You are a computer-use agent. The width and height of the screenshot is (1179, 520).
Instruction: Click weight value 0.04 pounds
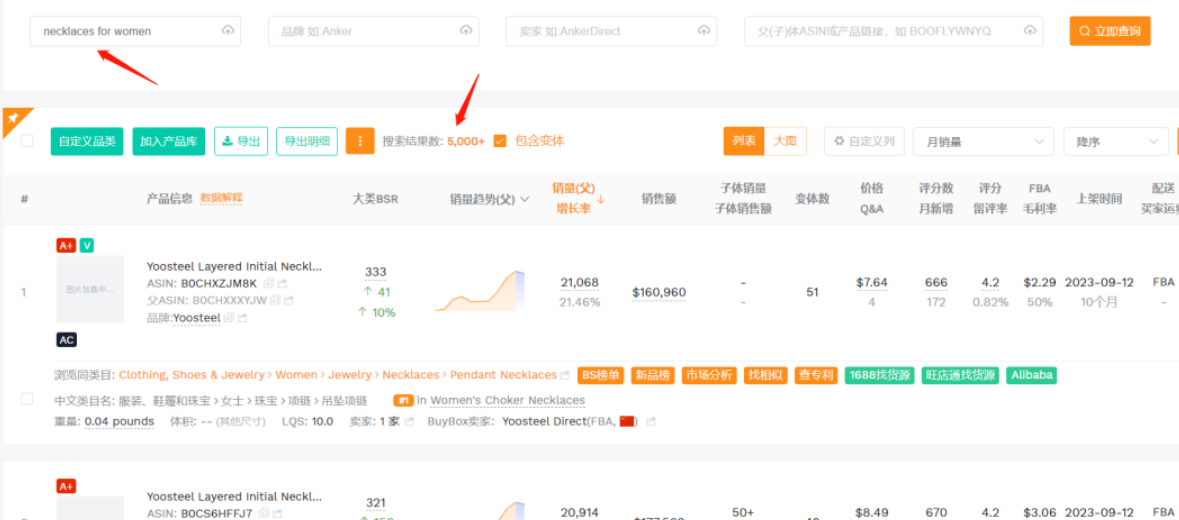click(x=120, y=422)
